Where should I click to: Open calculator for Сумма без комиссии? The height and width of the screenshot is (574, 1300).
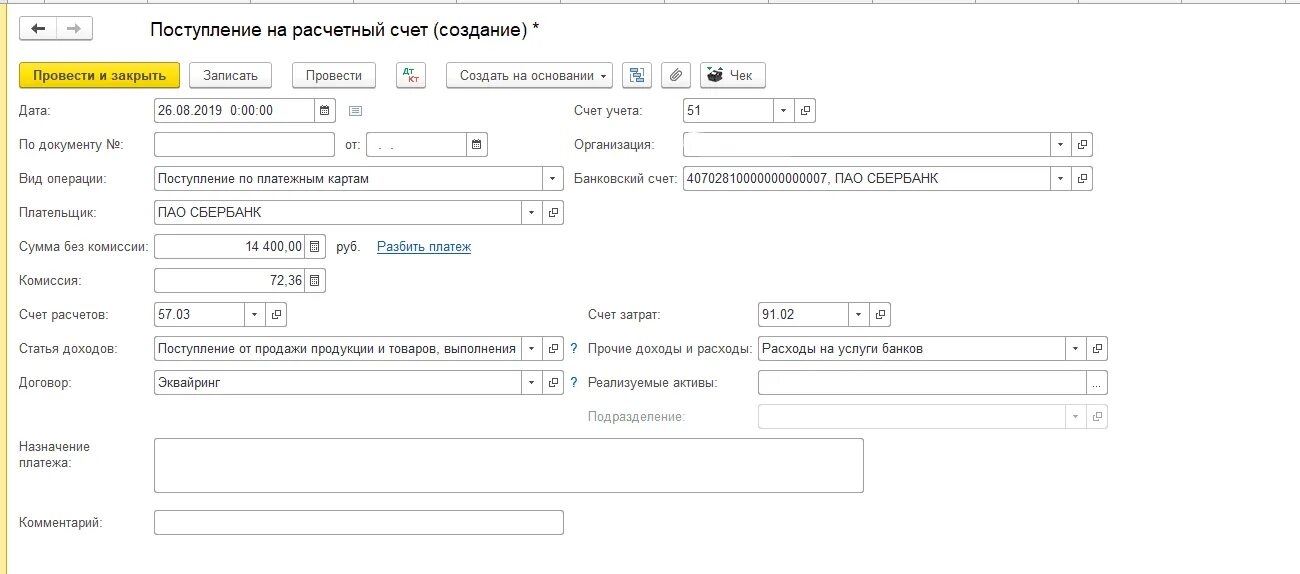[315, 246]
